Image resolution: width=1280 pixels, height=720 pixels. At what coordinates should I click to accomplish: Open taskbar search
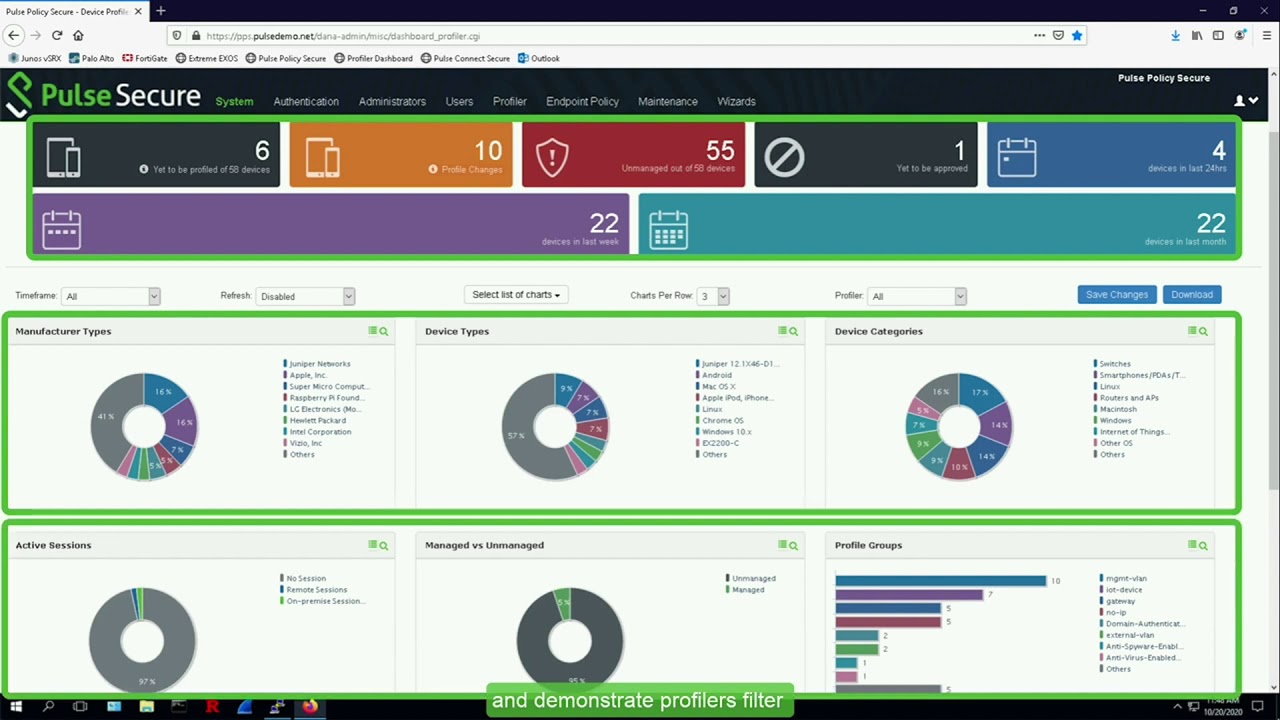(48, 707)
